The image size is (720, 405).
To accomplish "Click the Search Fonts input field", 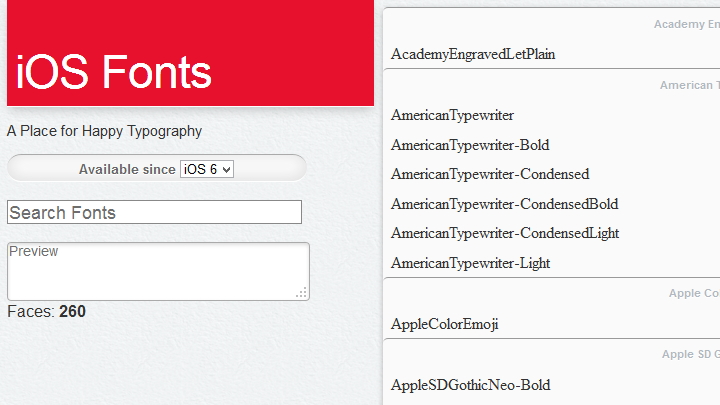I will pyautogui.click(x=154, y=212).
